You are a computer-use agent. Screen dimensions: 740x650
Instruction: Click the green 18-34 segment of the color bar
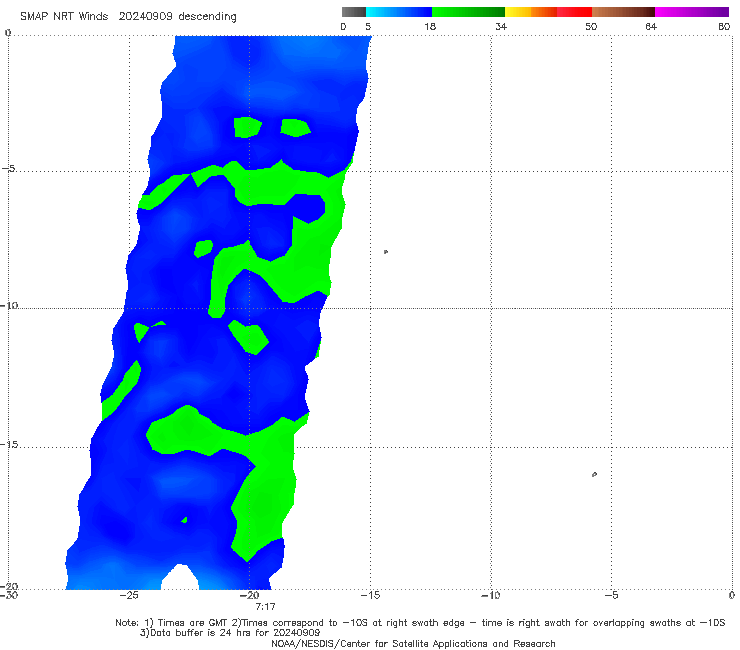468,12
